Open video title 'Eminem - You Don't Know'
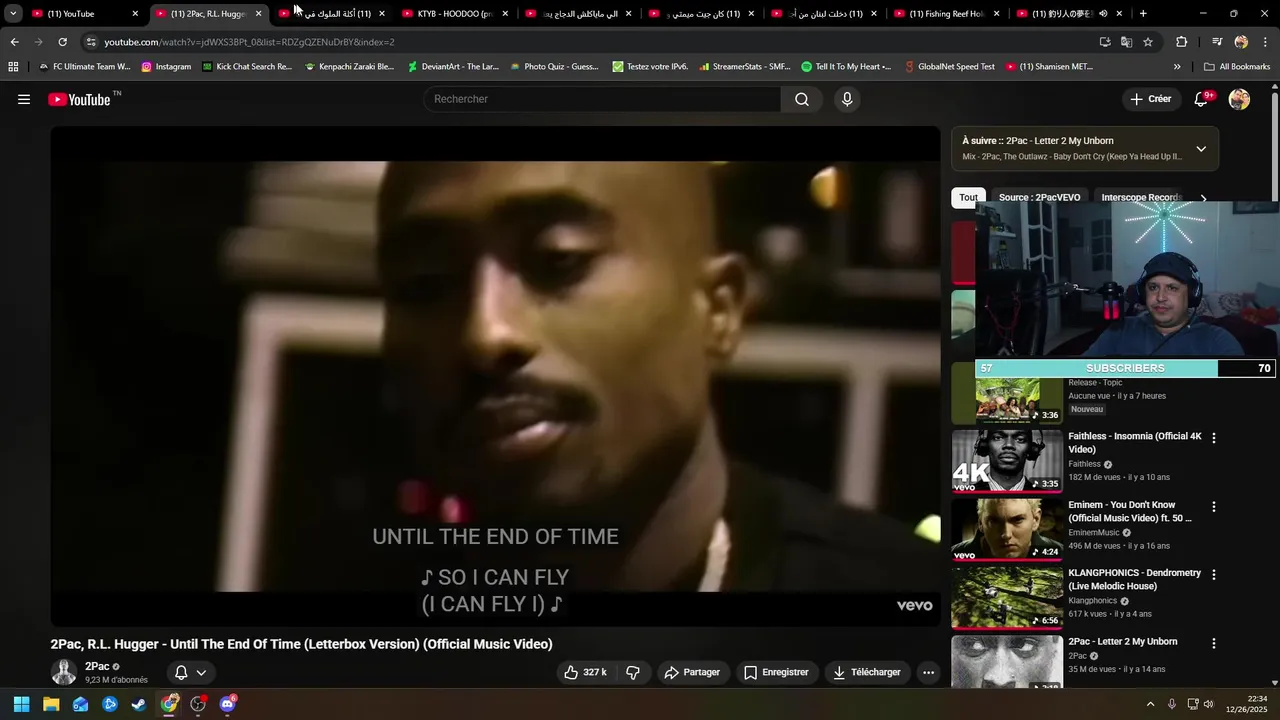Viewport: 1280px width, 720px height. coord(1130,511)
